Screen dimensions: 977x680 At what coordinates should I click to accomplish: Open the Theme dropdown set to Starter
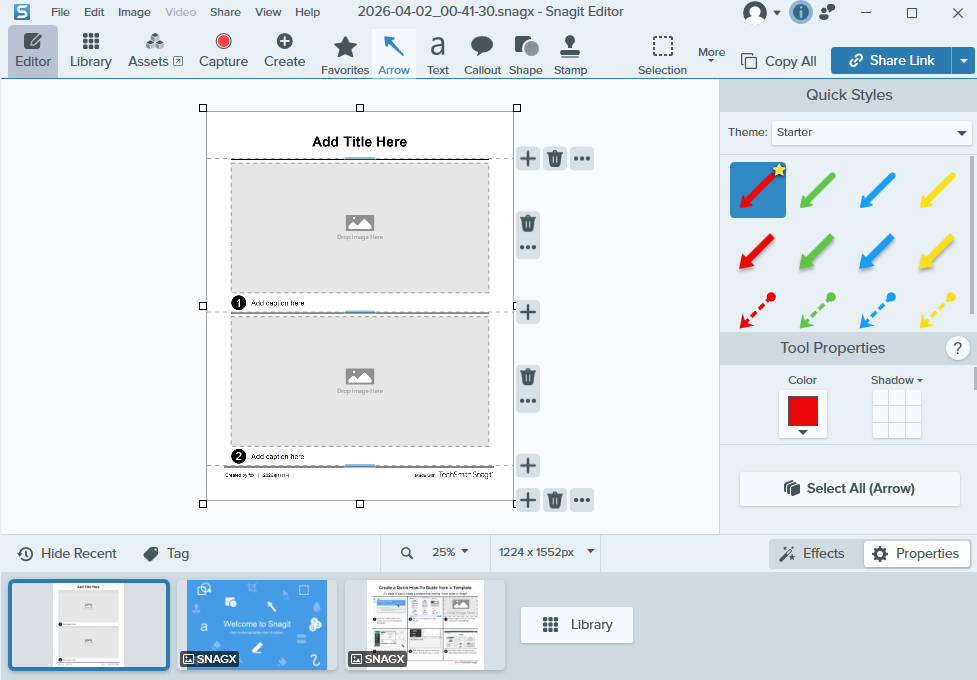[x=871, y=133]
